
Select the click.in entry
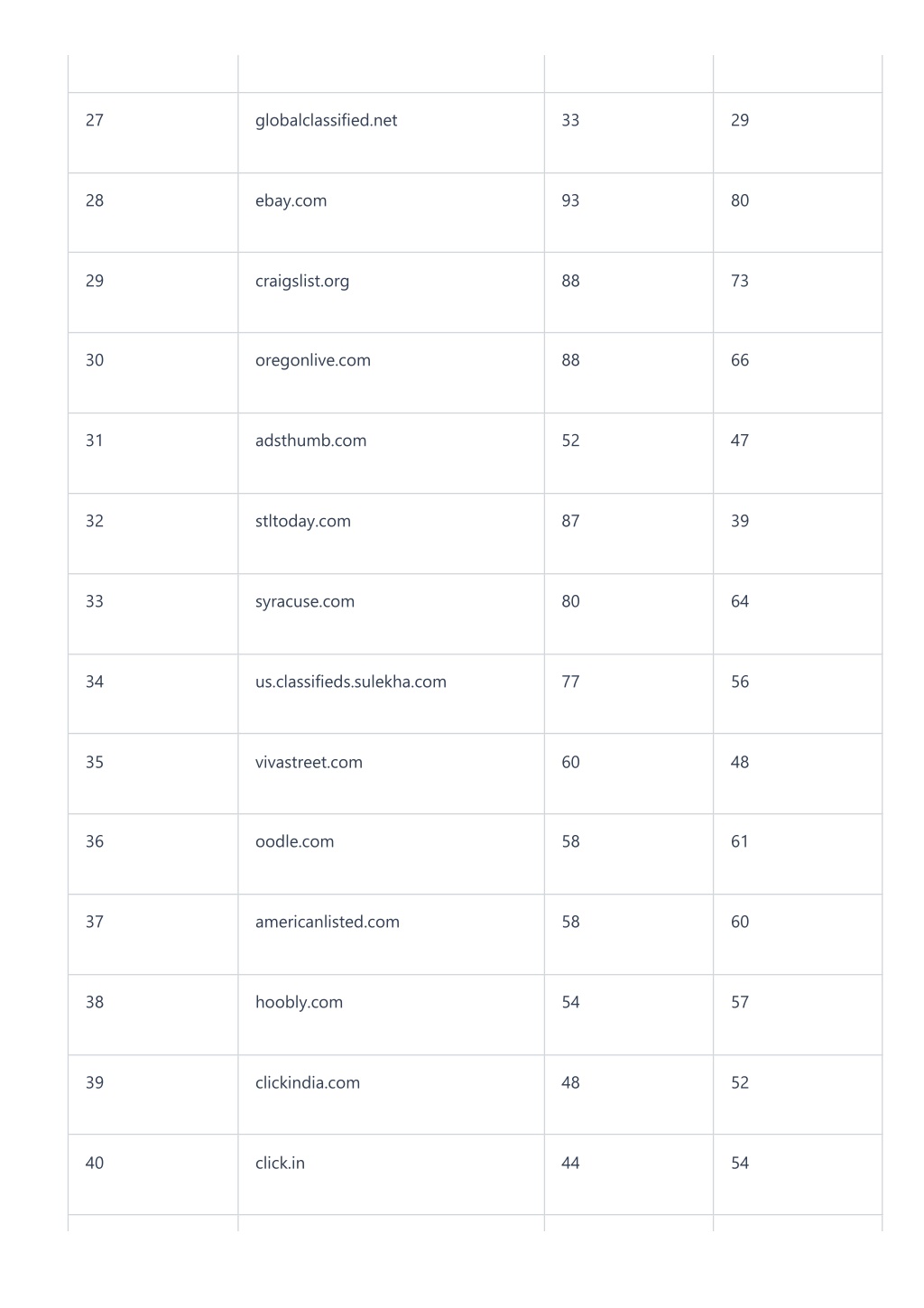[x=280, y=1163]
